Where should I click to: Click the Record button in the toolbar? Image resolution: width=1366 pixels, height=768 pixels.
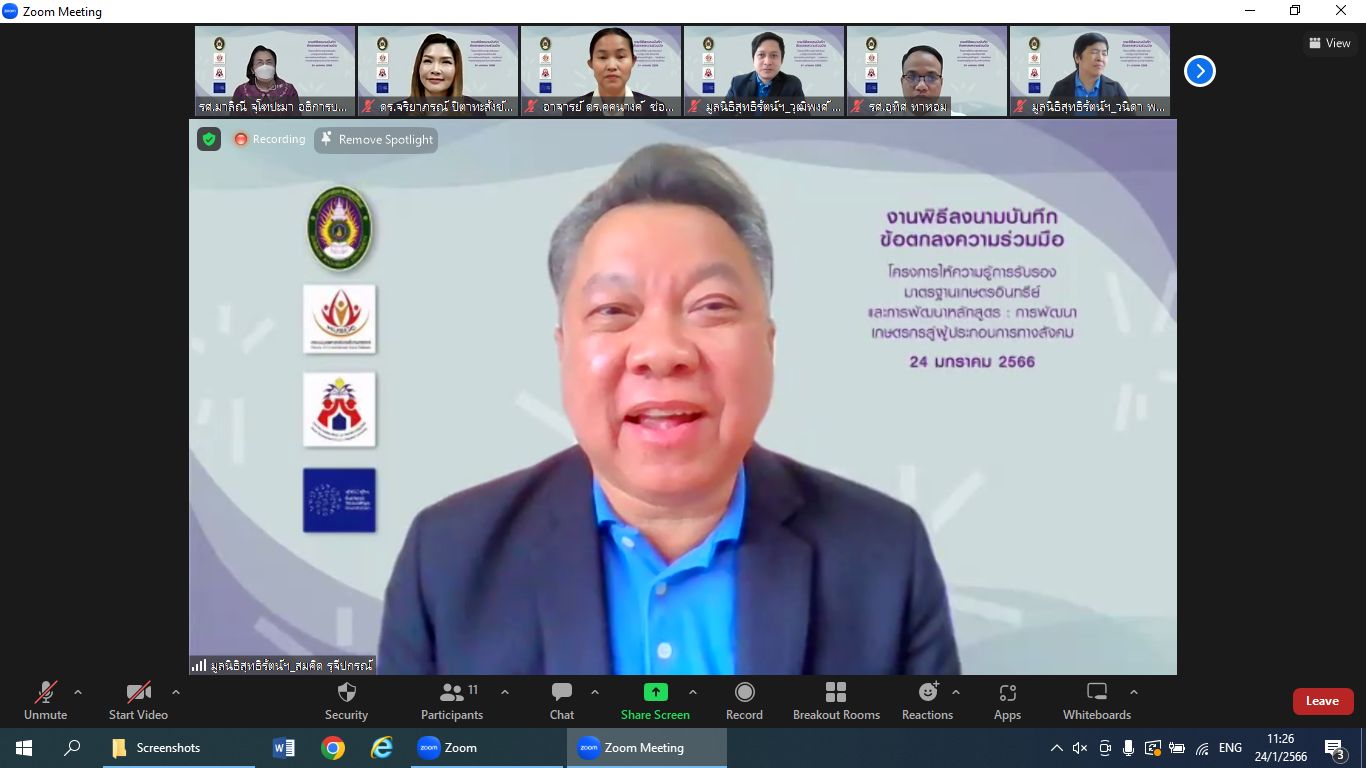click(x=744, y=701)
